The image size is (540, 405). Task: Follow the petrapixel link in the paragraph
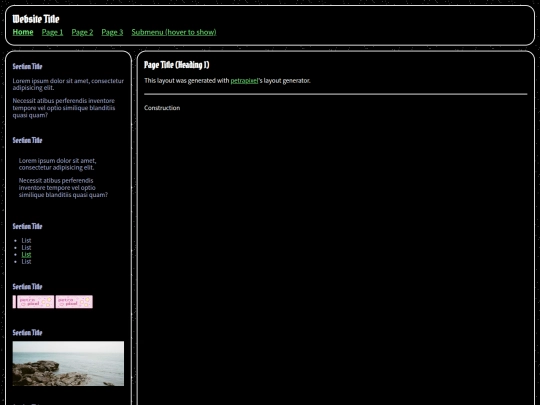pyautogui.click(x=244, y=81)
